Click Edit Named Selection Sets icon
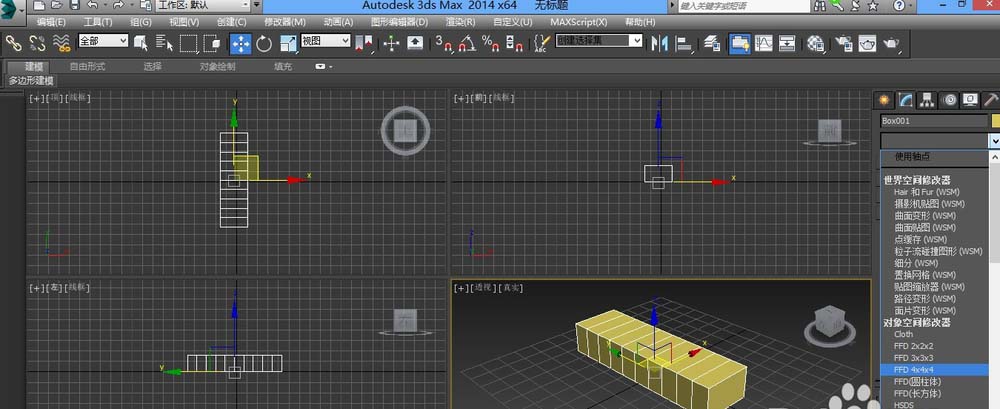Screen dimensions: 1000x409 point(541,43)
